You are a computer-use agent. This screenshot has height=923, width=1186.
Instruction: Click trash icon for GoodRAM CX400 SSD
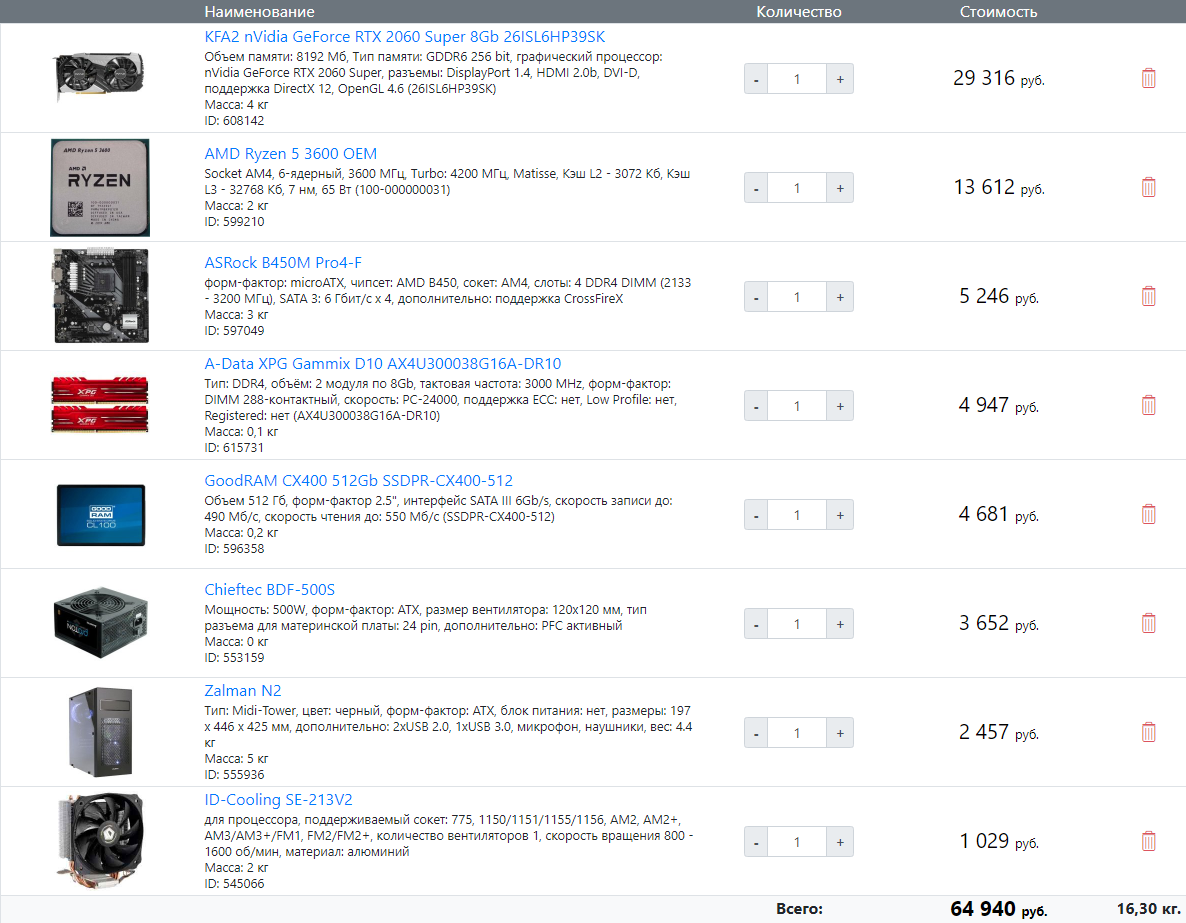click(1148, 514)
